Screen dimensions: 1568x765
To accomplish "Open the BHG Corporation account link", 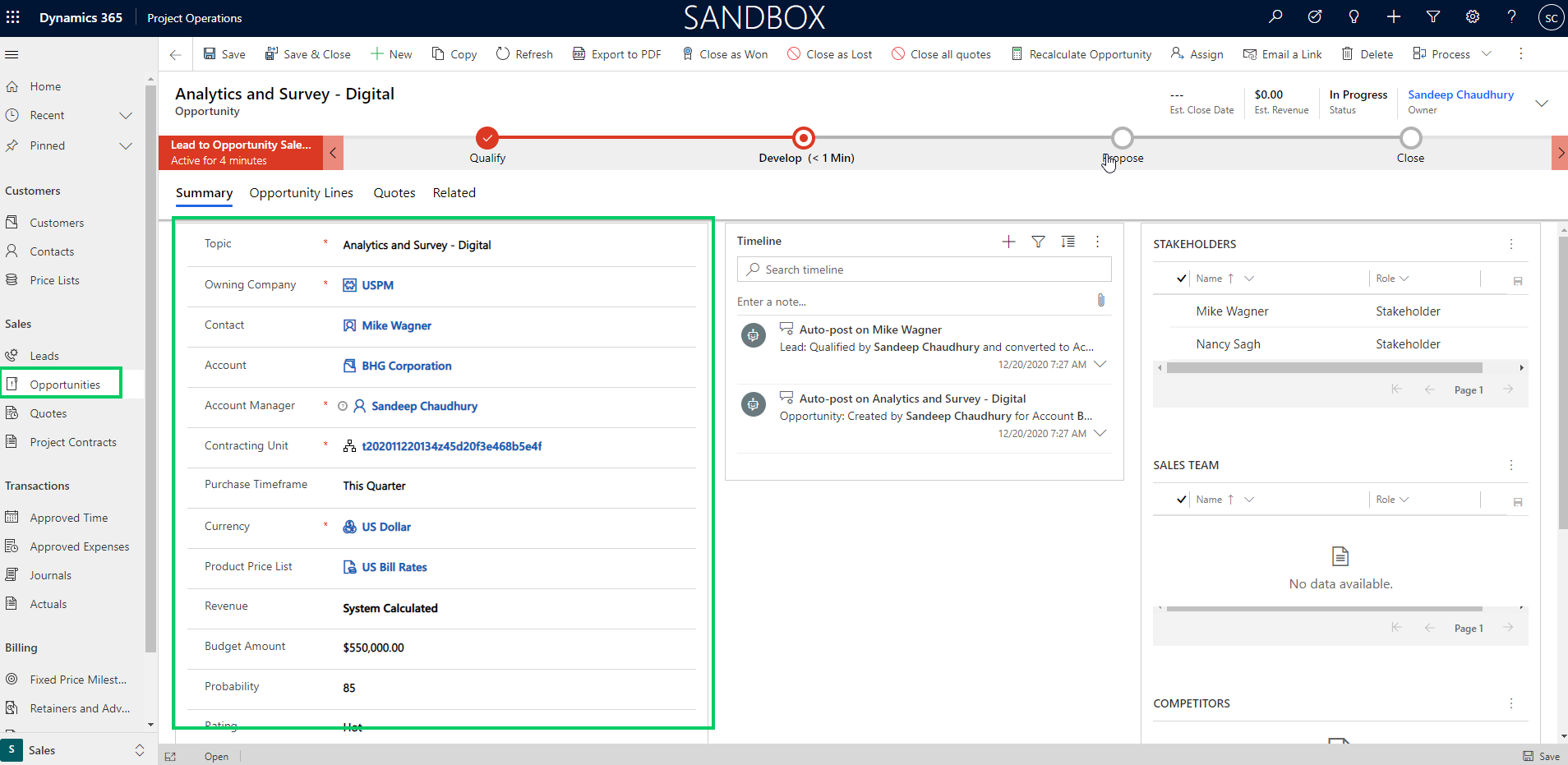I will [x=406, y=366].
